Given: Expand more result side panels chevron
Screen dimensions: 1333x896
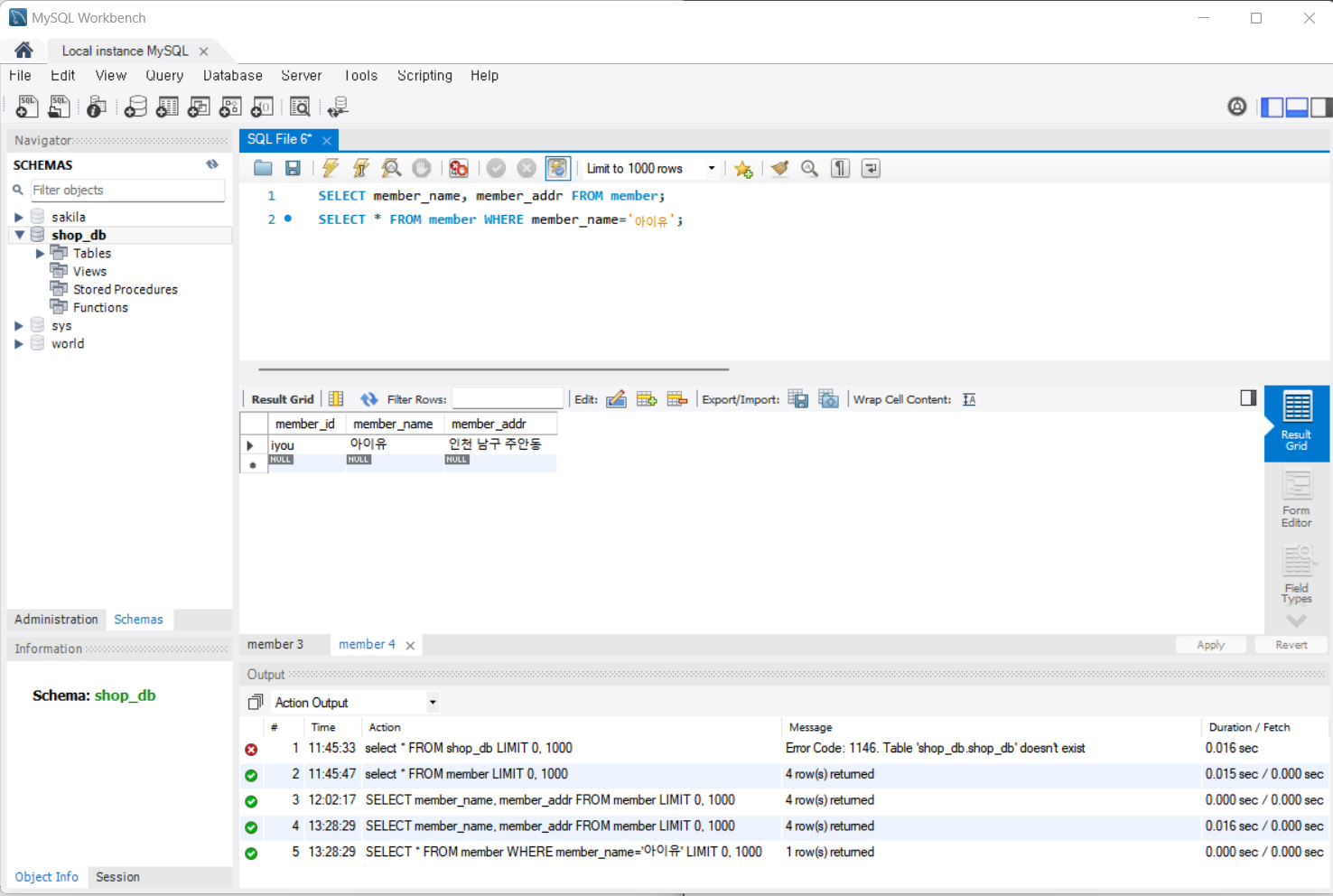Looking at the screenshot, I should pyautogui.click(x=1297, y=621).
